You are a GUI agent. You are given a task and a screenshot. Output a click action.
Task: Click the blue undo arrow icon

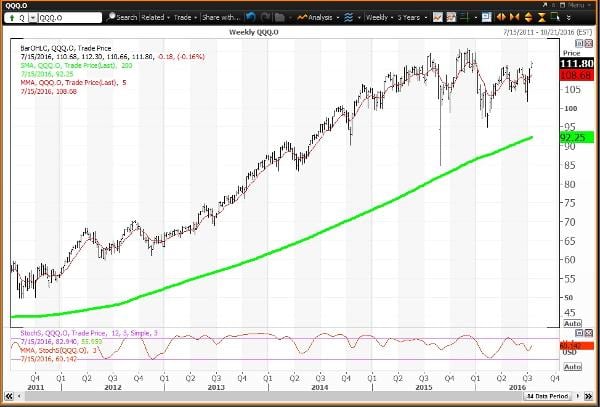coord(251,17)
